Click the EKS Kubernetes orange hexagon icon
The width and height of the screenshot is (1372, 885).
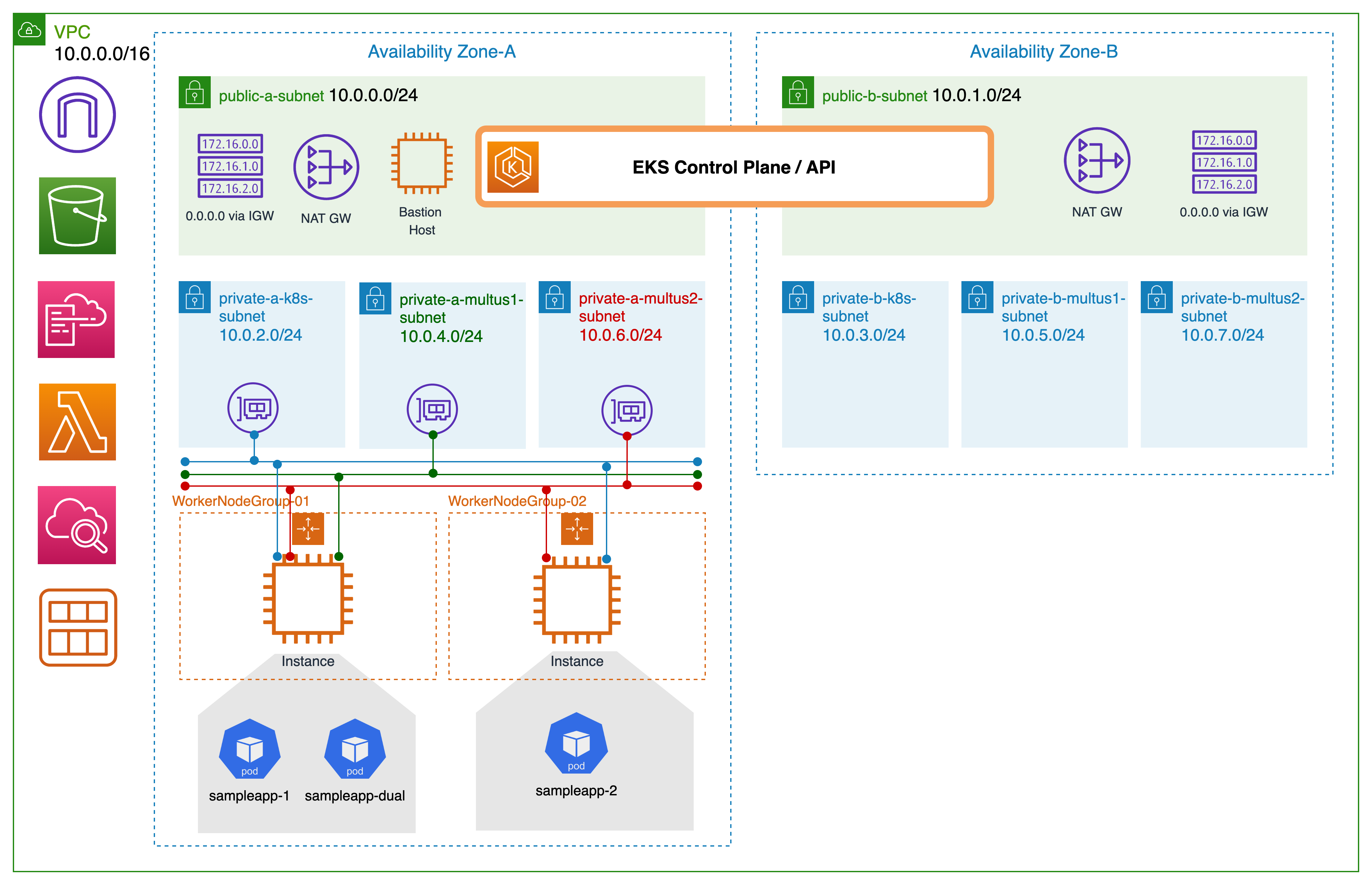513,167
